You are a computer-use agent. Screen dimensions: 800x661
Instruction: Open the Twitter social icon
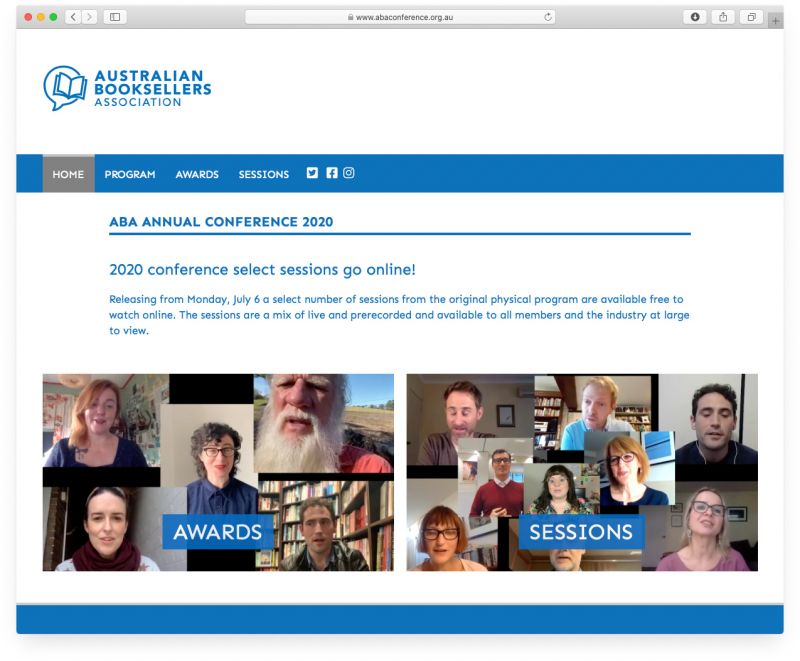[312, 173]
